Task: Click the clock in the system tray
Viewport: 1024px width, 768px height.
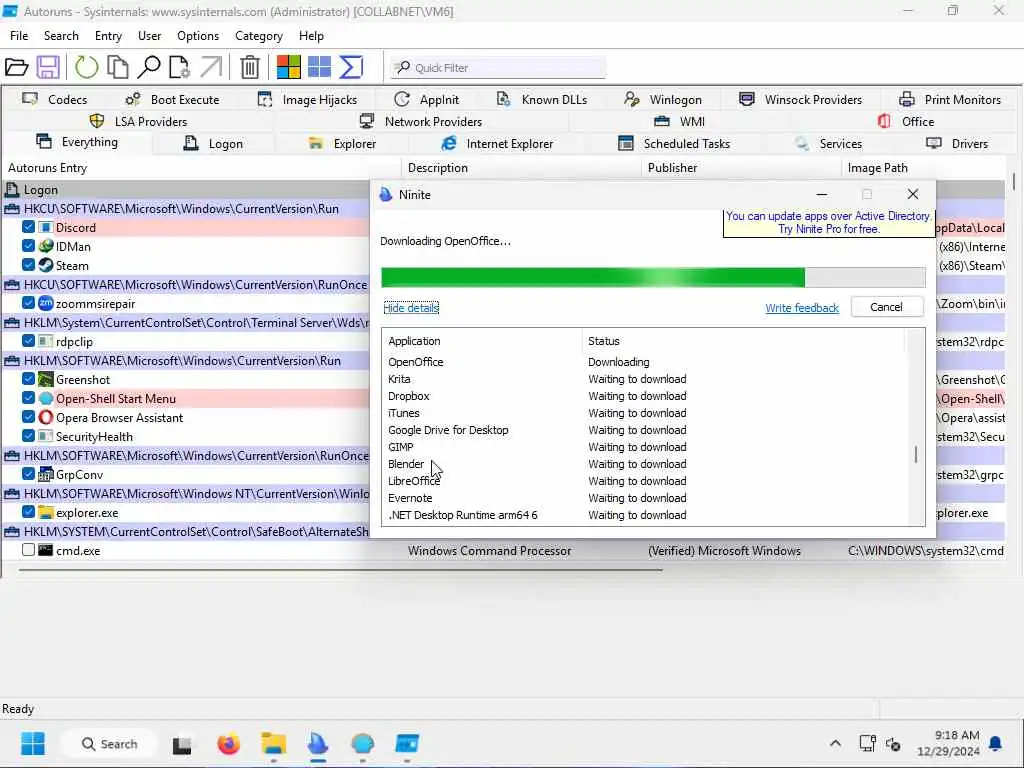Action: click(x=948, y=744)
